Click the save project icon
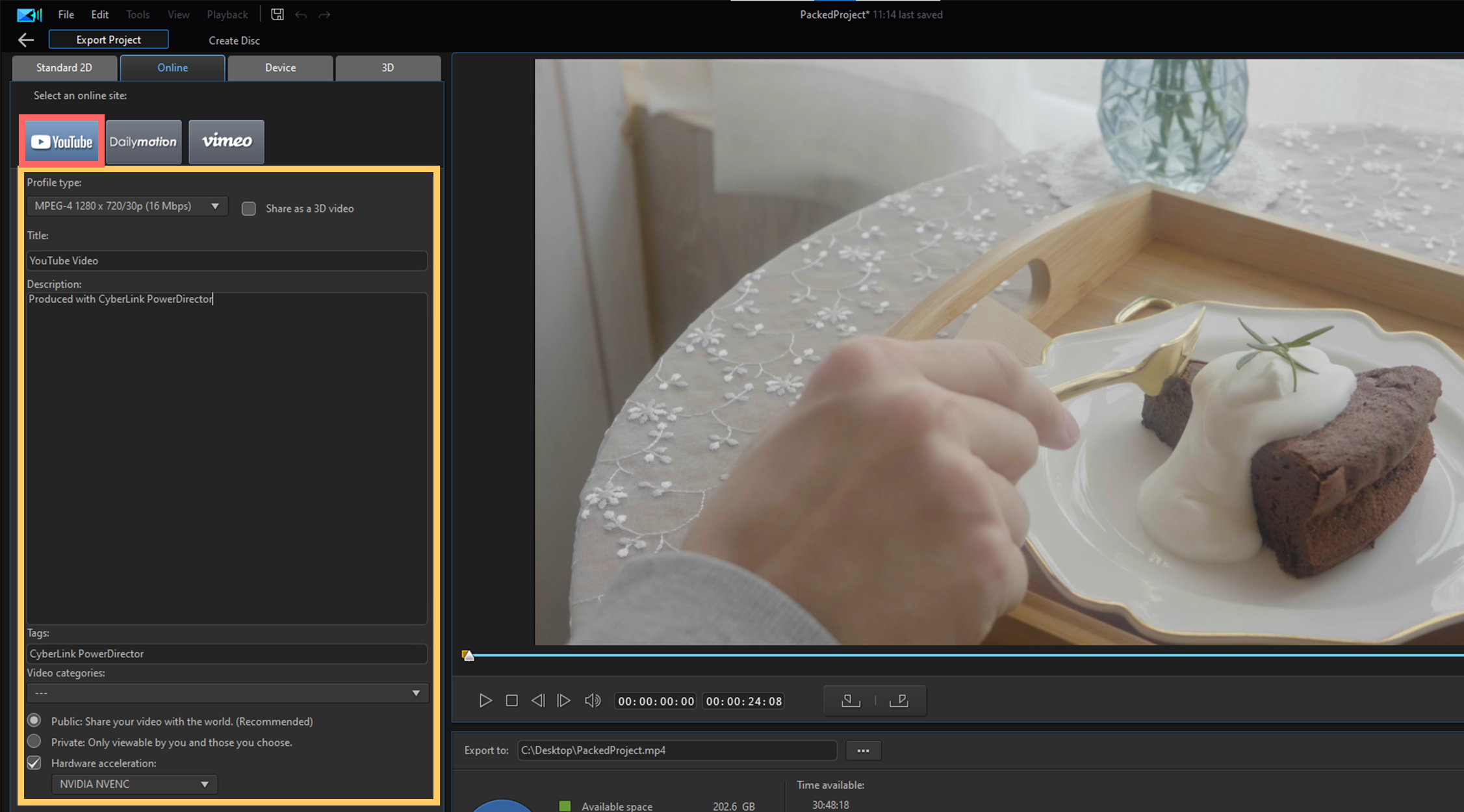Screen dimensions: 1464x812 [277, 14]
